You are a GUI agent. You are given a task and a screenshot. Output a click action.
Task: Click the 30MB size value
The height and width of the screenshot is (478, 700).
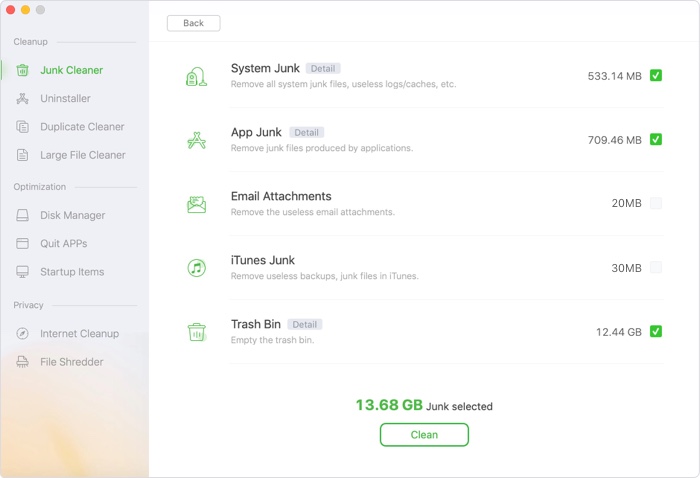point(626,268)
